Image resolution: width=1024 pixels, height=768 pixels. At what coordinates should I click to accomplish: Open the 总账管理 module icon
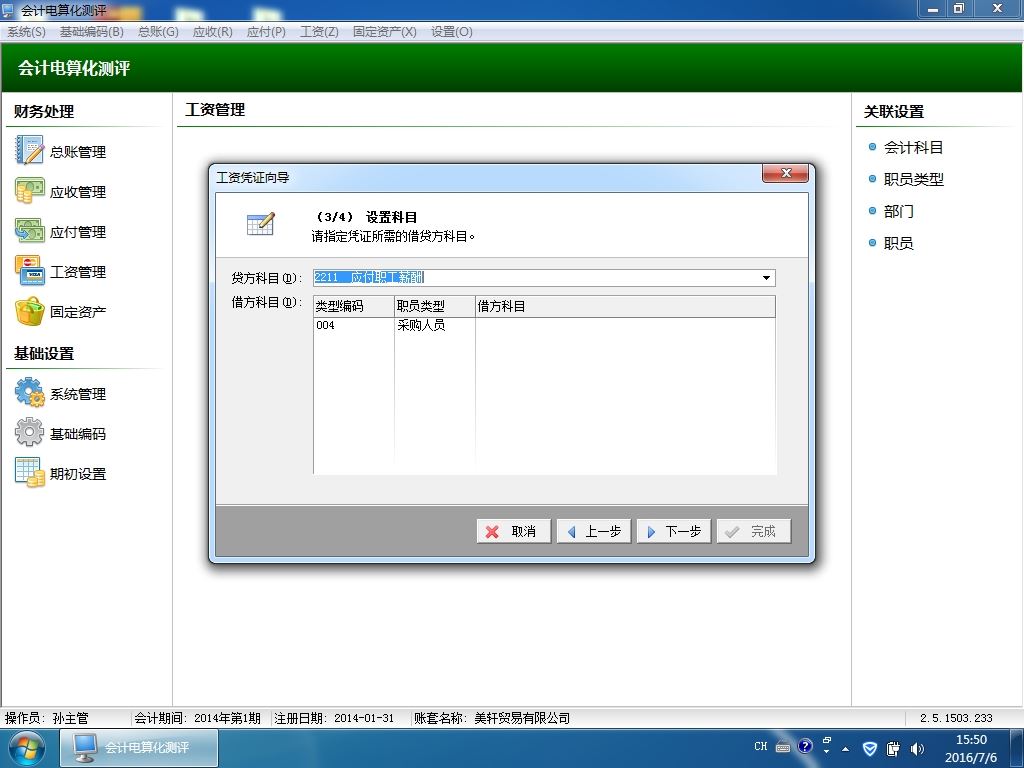click(x=29, y=150)
